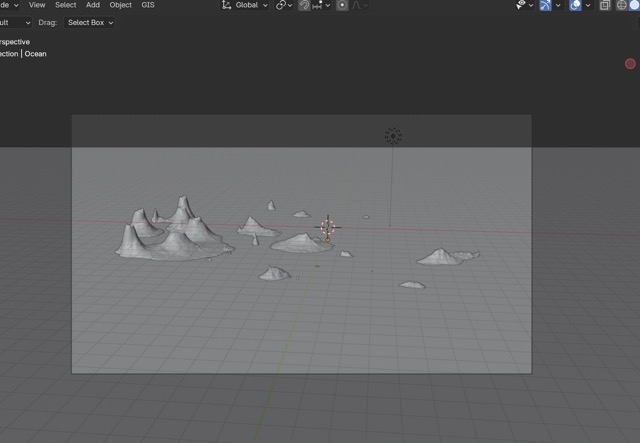Click the 3D cursor at scene origin
Screen dimensions: 640x443
point(327,228)
